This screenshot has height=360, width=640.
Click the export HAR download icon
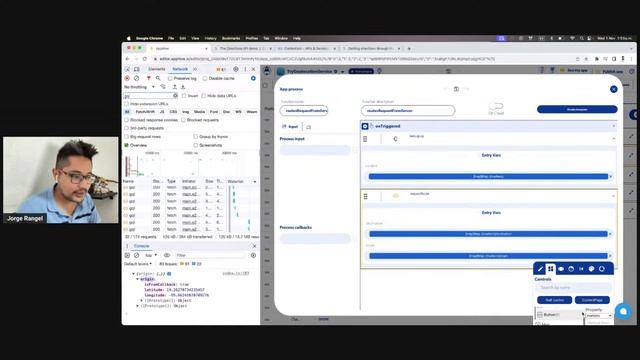point(183,87)
